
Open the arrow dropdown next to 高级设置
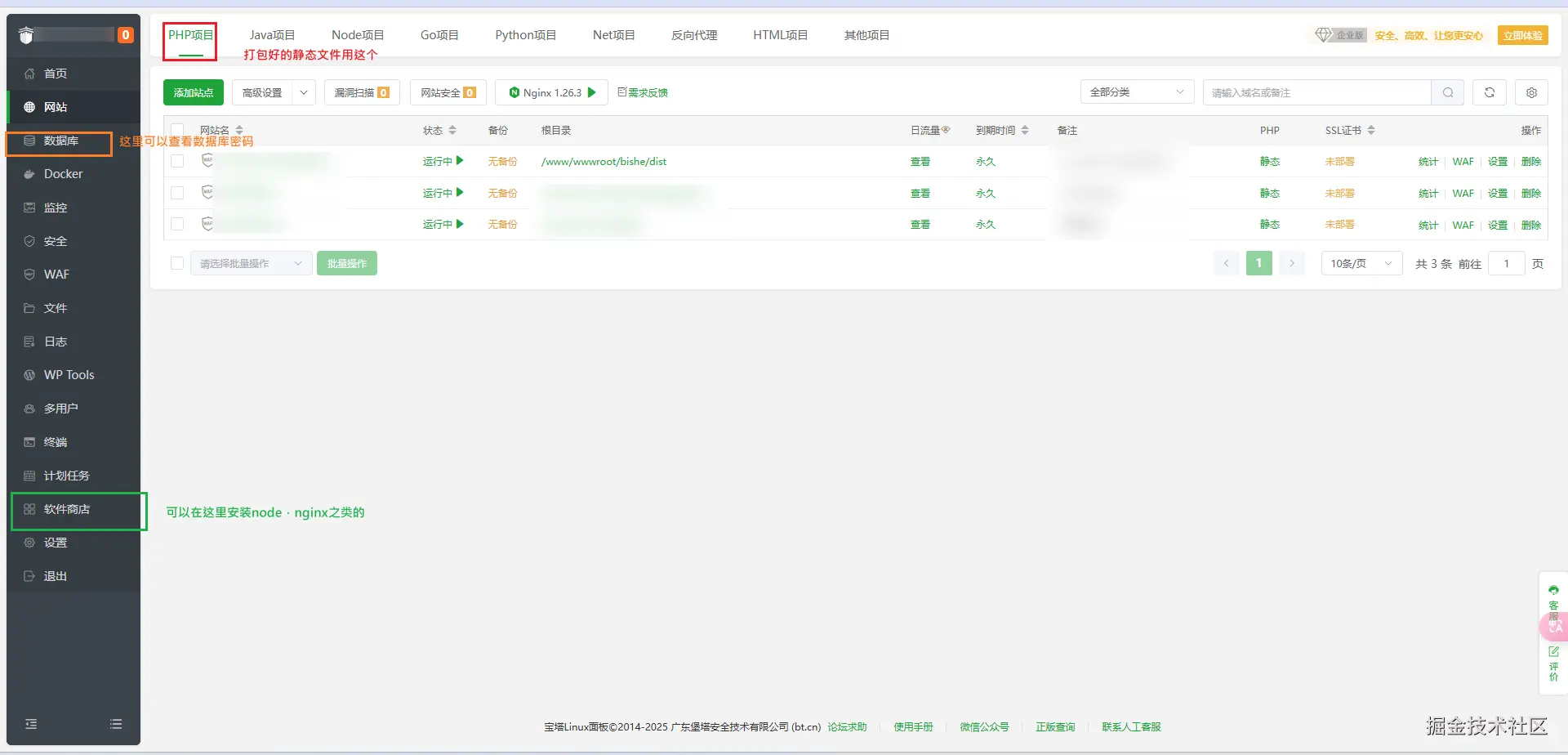[304, 92]
